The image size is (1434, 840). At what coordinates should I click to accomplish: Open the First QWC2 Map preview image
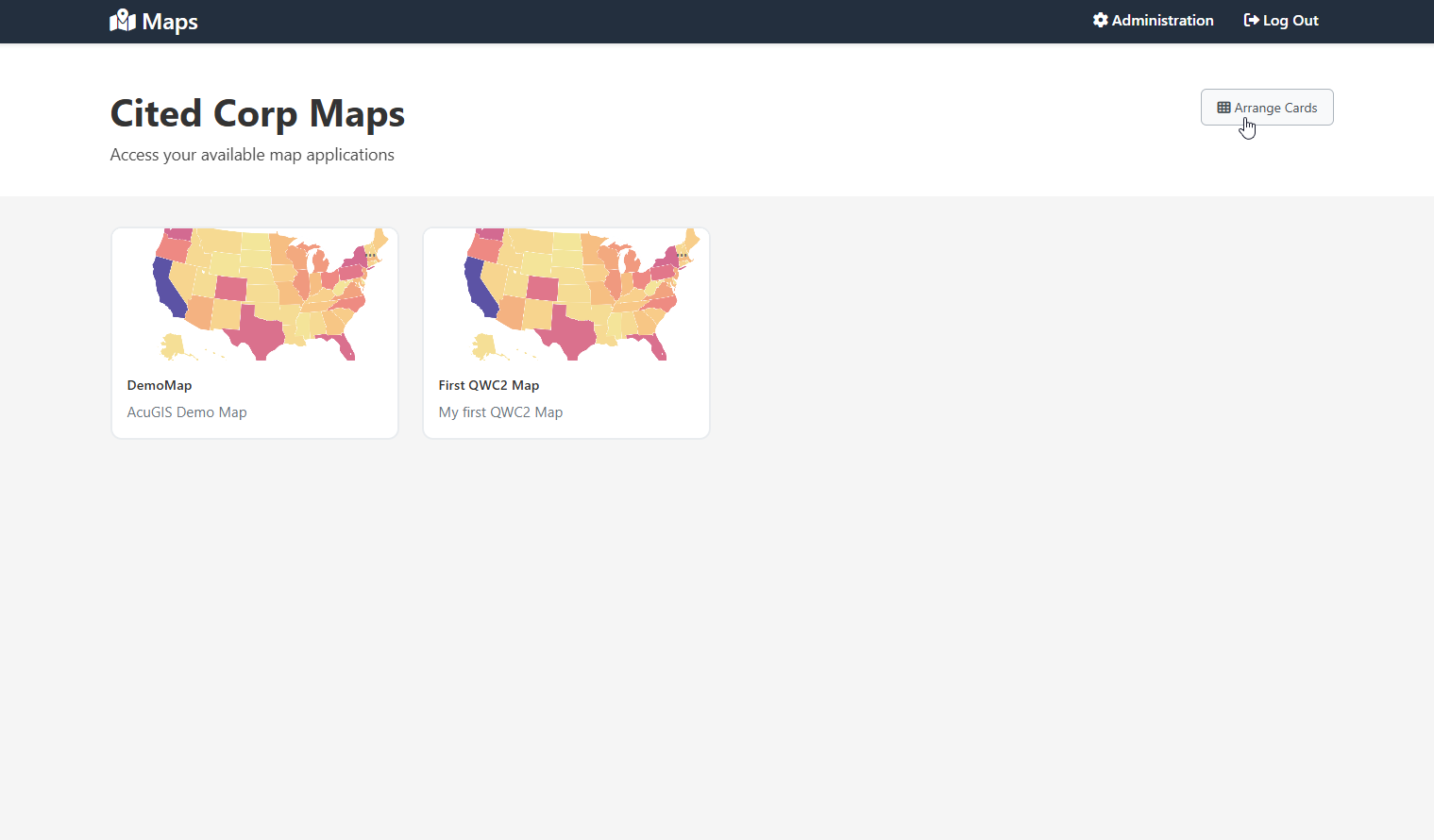coord(566,294)
